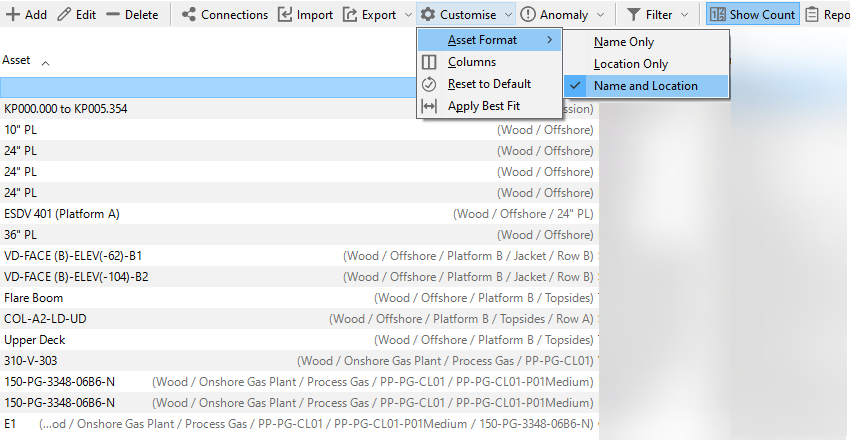
Task: Select the E1 asset row
Action: (299, 424)
